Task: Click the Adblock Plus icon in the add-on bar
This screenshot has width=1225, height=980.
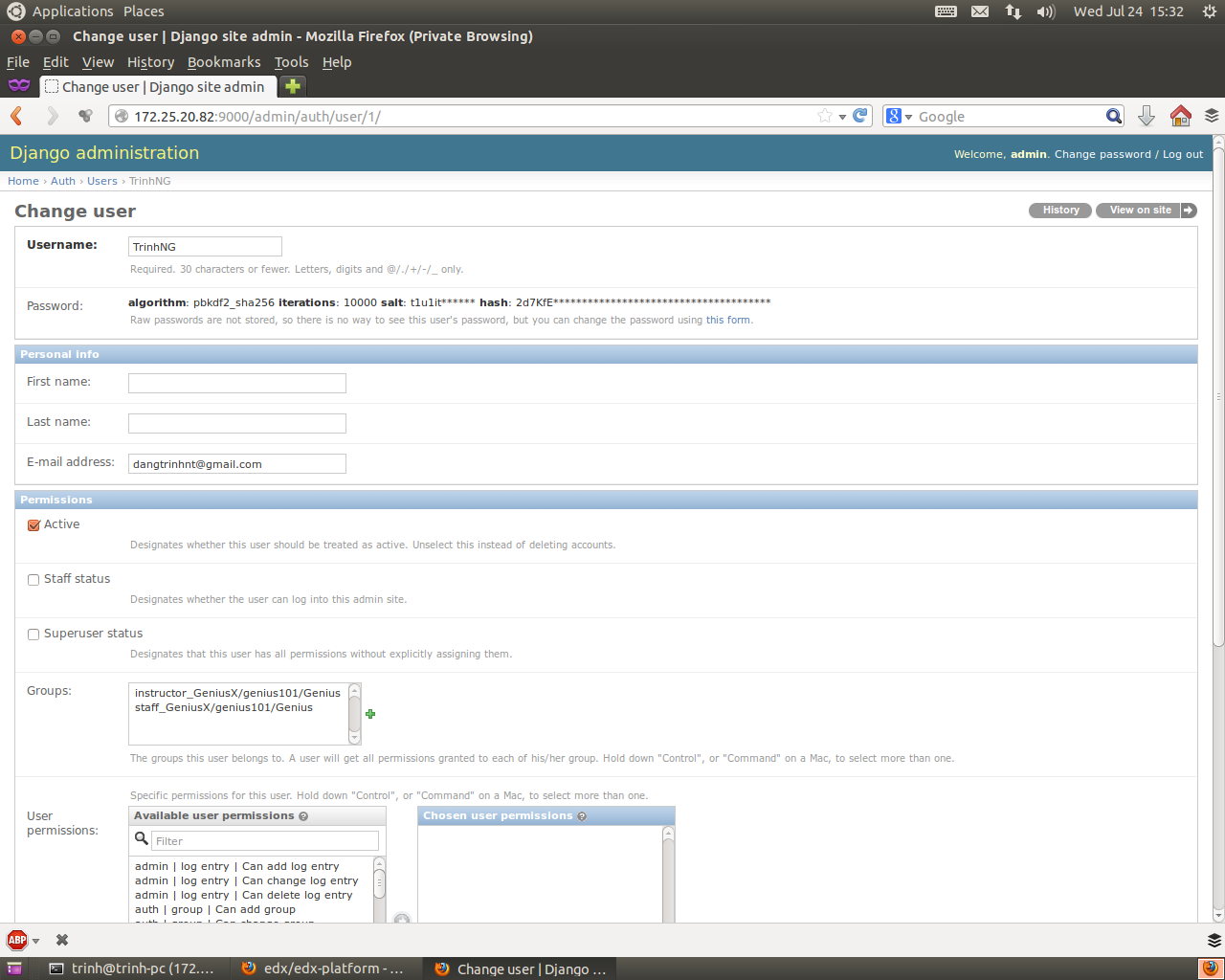Action: click(17, 940)
